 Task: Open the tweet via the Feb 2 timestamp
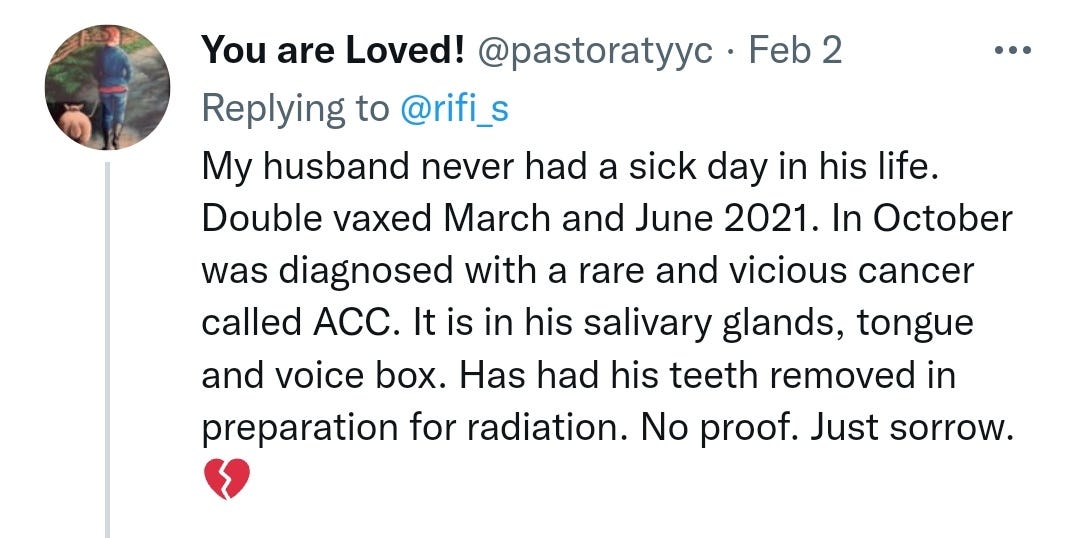(x=795, y=50)
